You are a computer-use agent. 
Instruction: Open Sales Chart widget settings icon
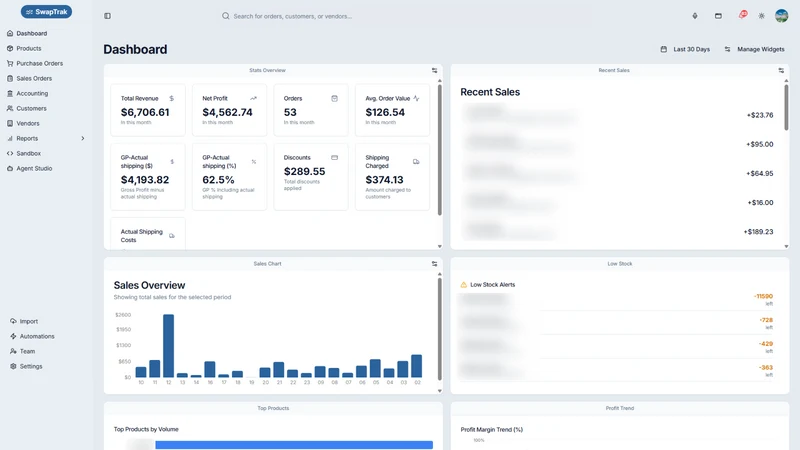tap(435, 264)
